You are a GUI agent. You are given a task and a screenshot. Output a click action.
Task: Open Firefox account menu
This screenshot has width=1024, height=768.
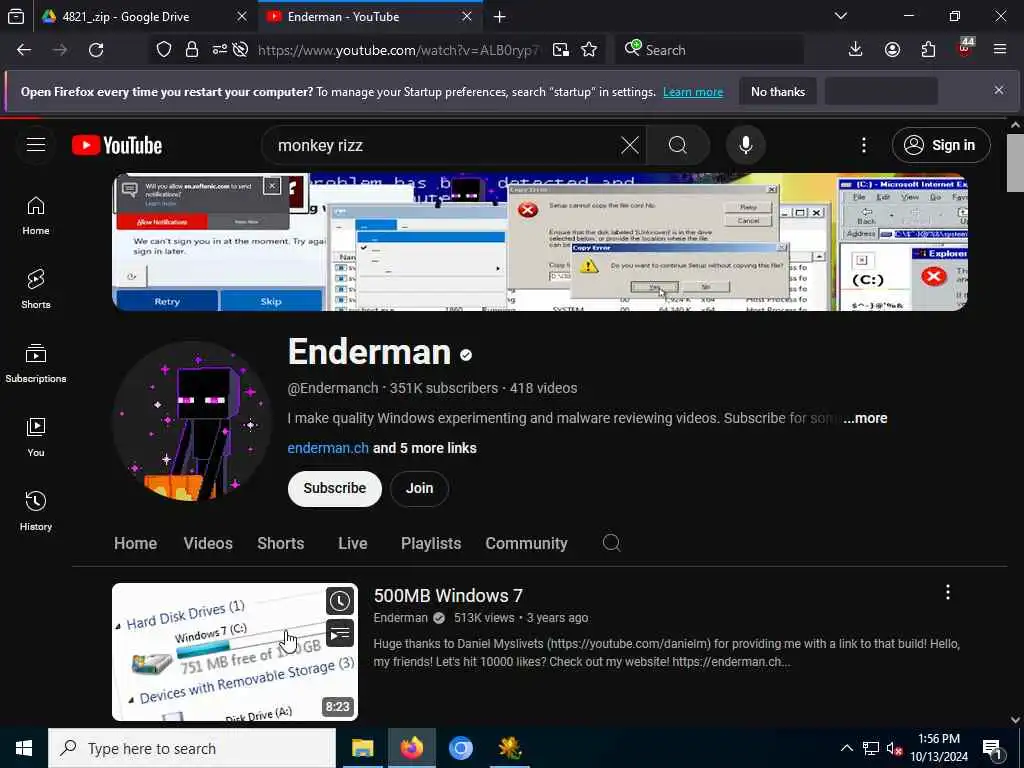[892, 50]
